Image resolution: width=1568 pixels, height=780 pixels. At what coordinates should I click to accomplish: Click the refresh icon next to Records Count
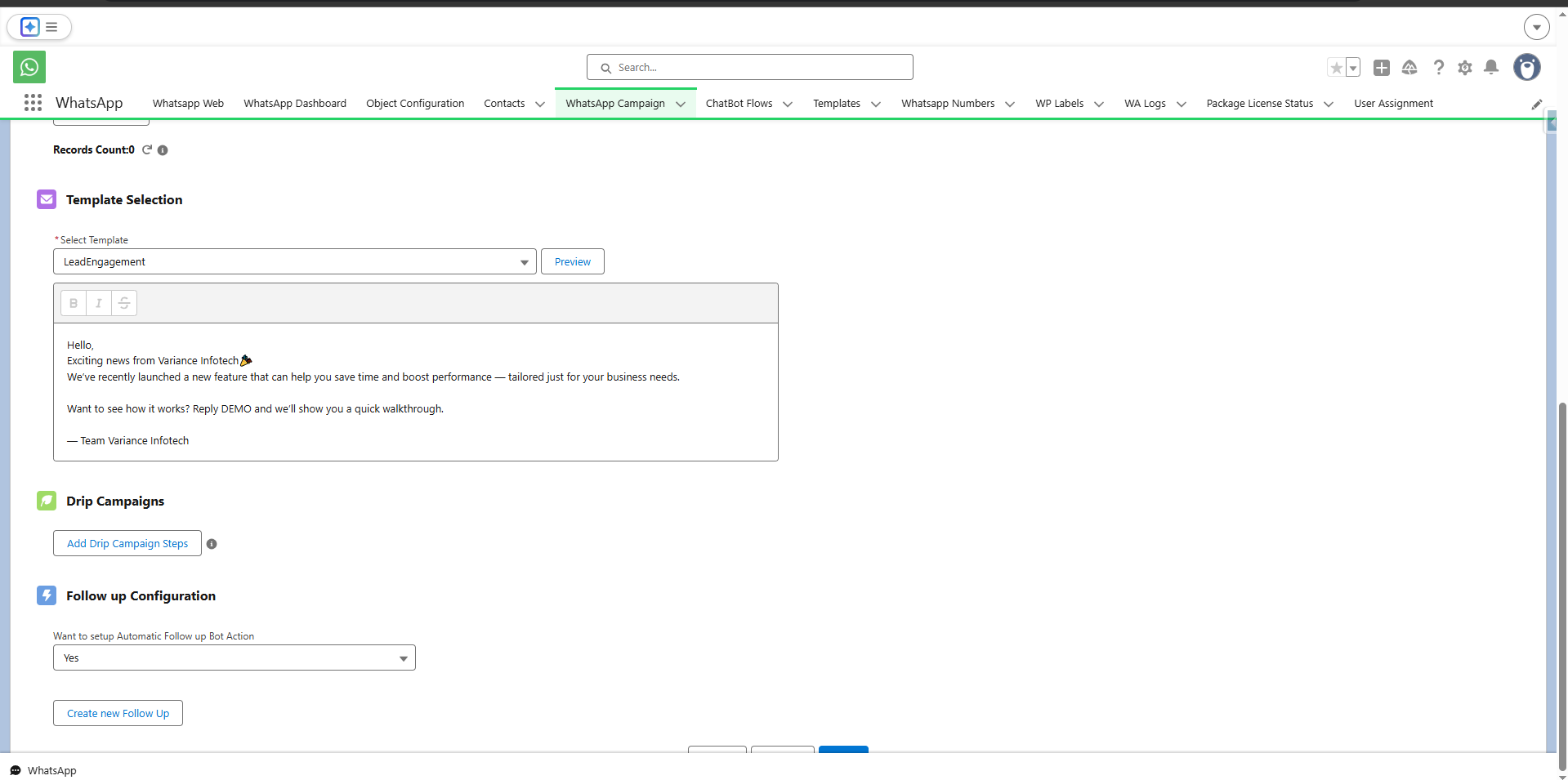point(147,149)
